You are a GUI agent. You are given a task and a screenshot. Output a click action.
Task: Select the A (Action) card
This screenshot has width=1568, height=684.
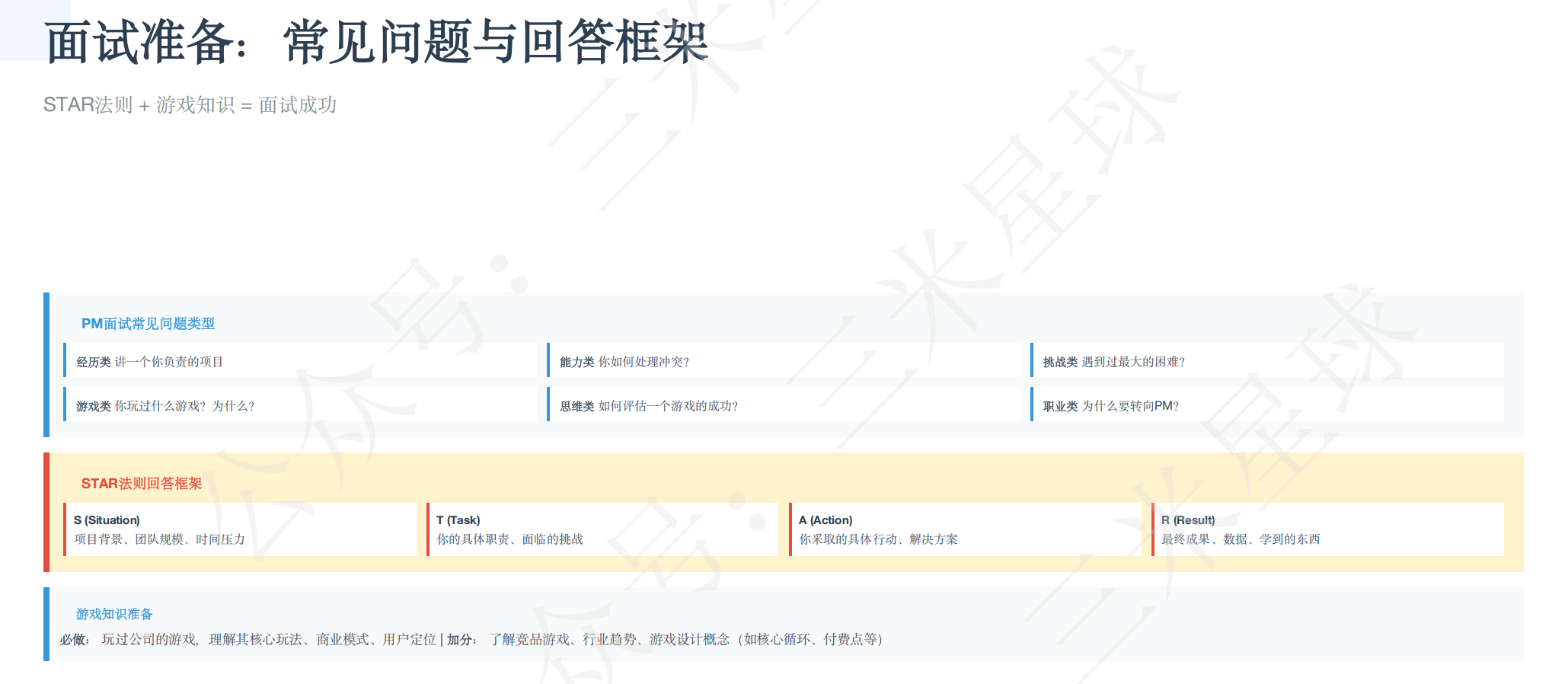tap(965, 529)
